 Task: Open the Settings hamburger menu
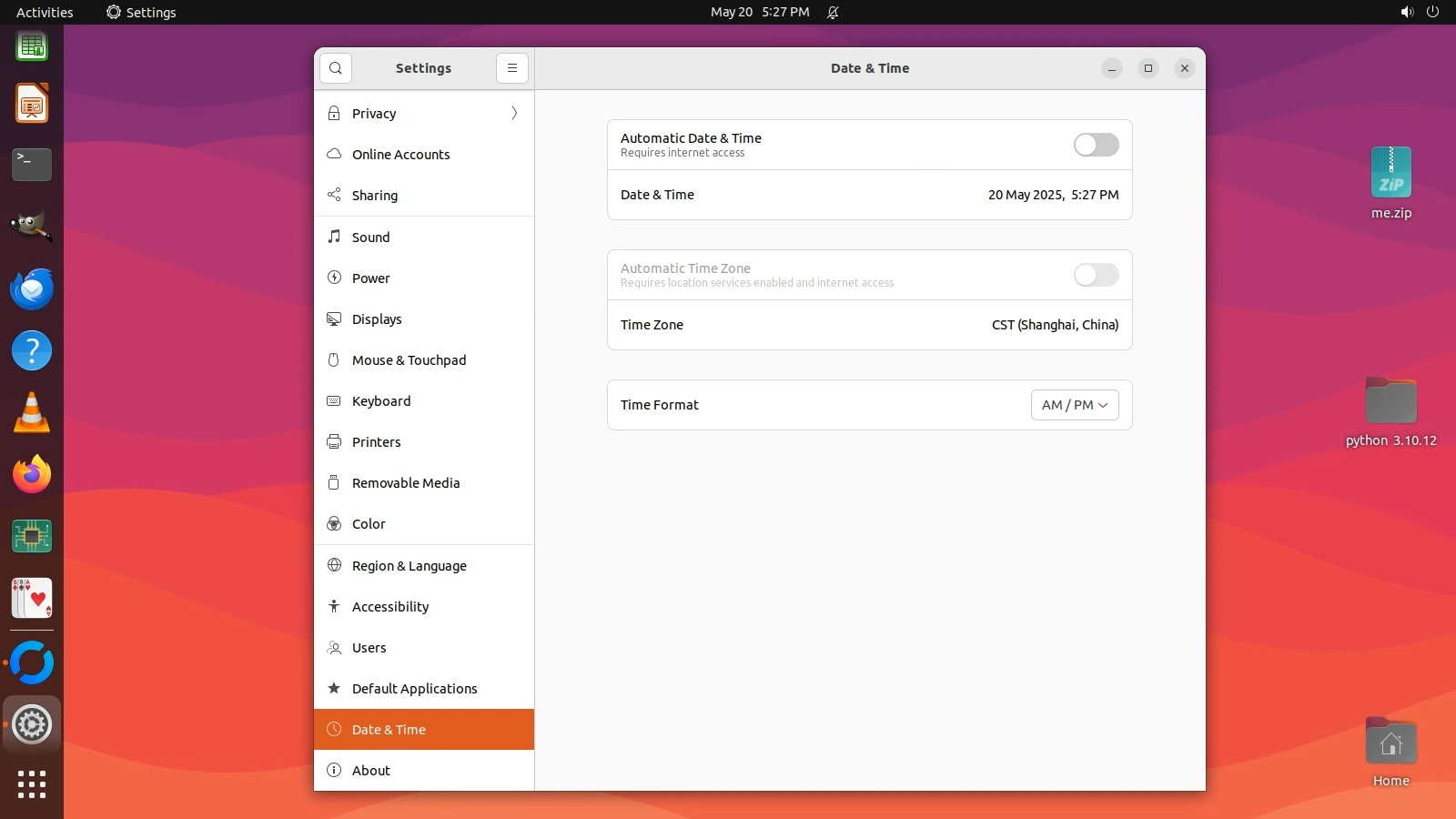[x=512, y=68]
